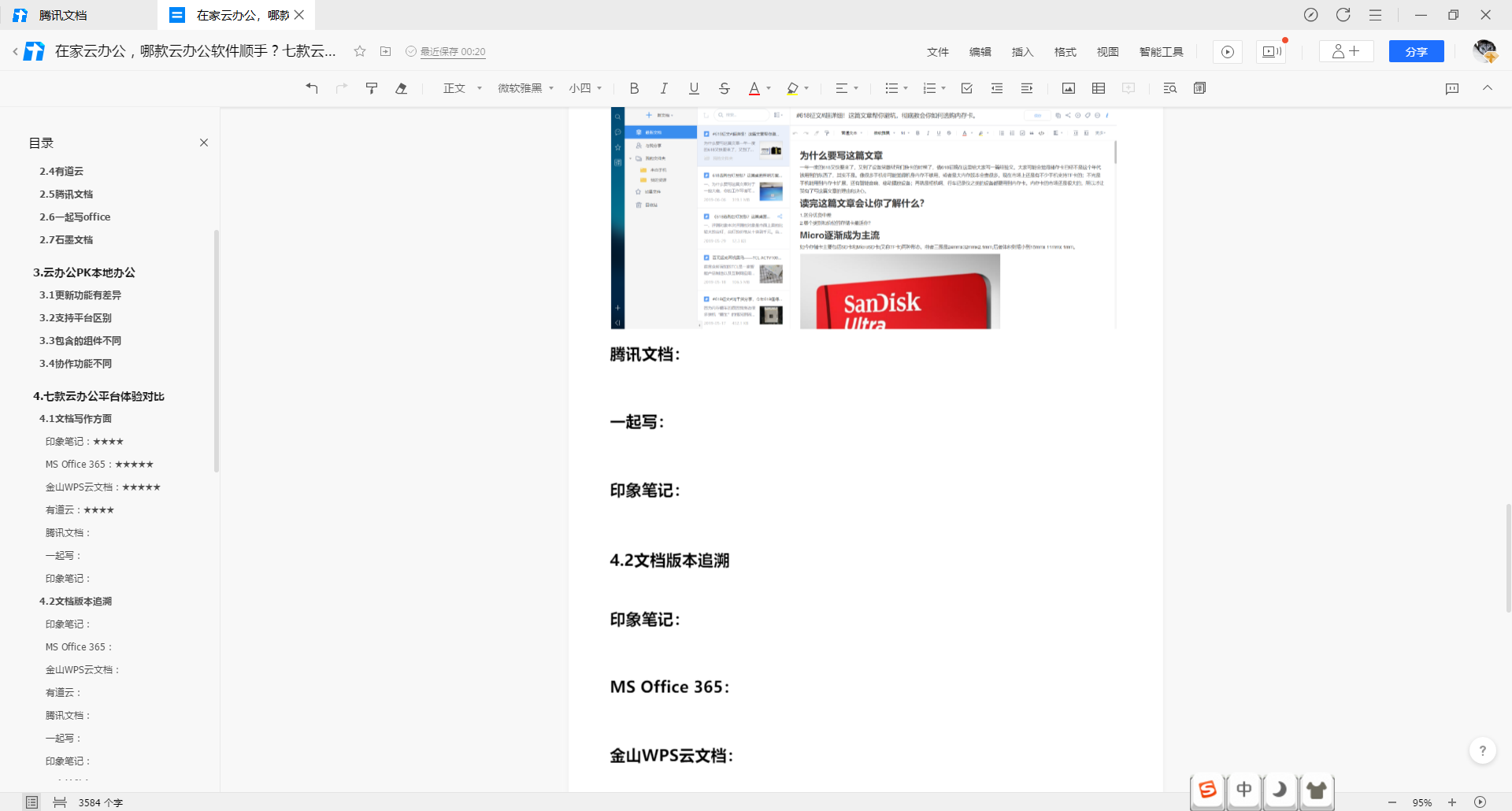Close the 在家云办公 document tab
The height and width of the screenshot is (811, 1512).
299,15
